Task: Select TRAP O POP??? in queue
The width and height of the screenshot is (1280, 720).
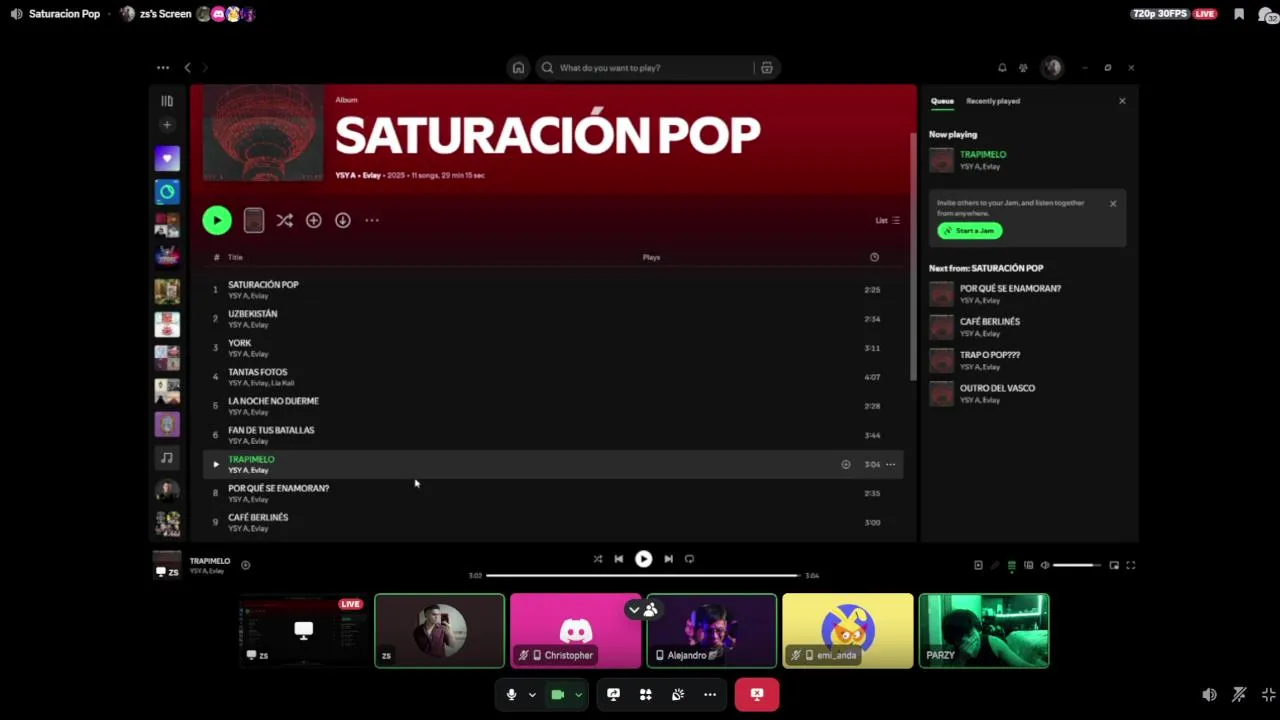Action: (1028, 360)
